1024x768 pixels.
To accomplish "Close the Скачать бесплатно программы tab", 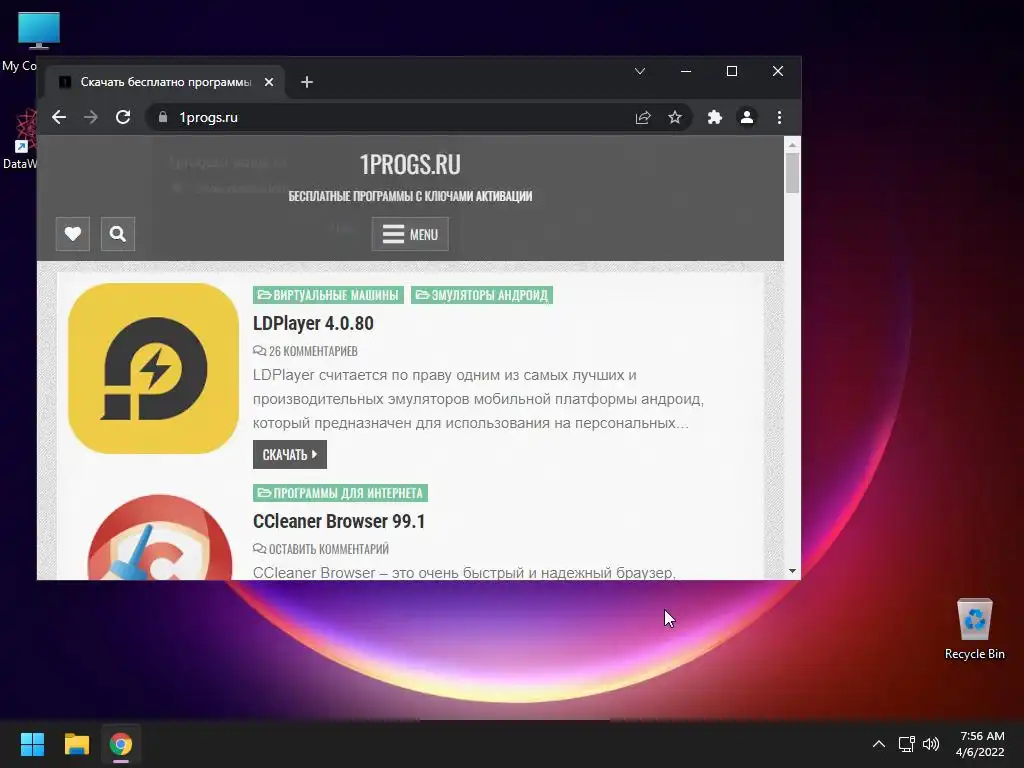I will click(268, 82).
